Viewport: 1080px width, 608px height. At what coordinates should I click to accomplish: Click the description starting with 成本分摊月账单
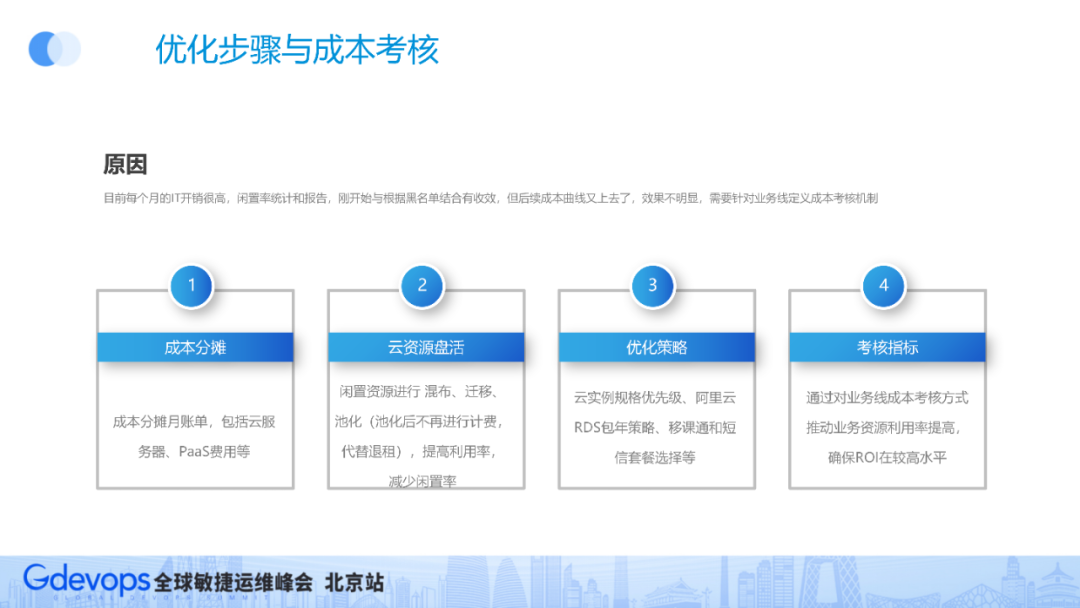coord(194,437)
